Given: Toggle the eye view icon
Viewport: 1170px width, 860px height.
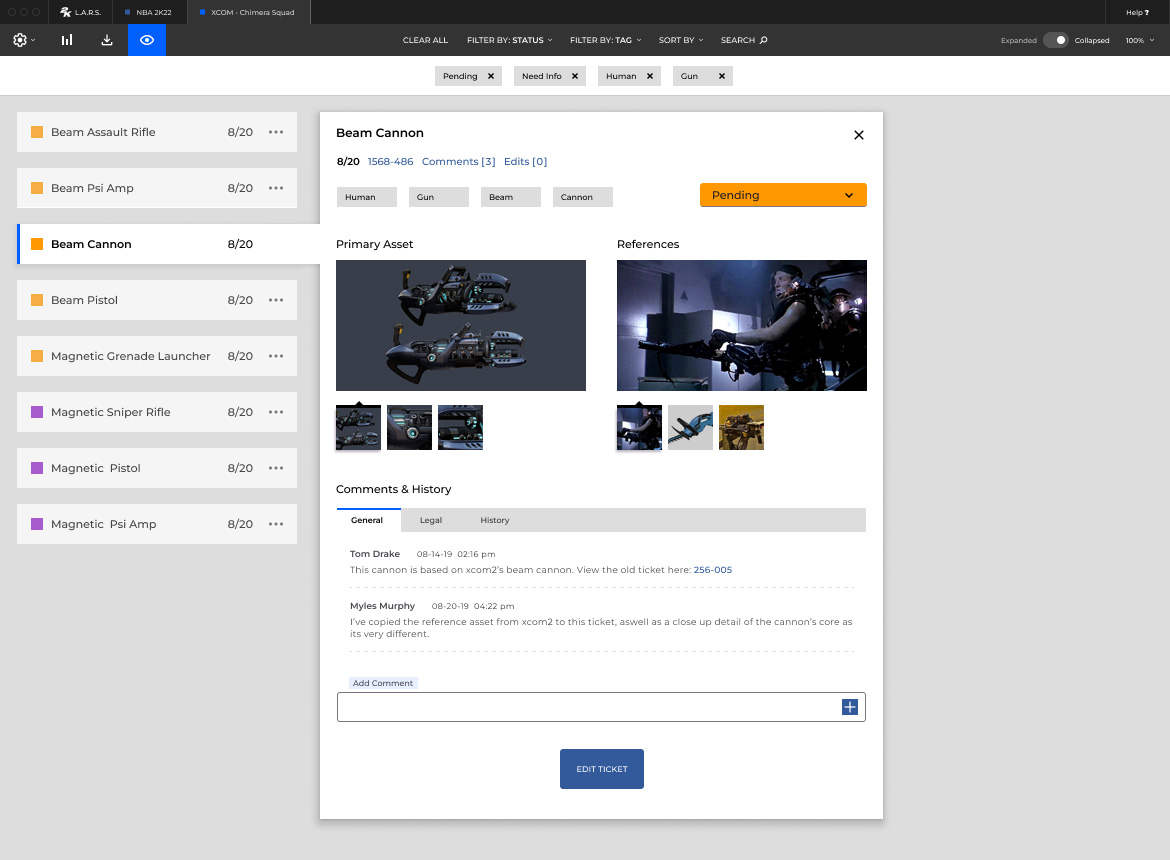Looking at the screenshot, I should tap(147, 40).
